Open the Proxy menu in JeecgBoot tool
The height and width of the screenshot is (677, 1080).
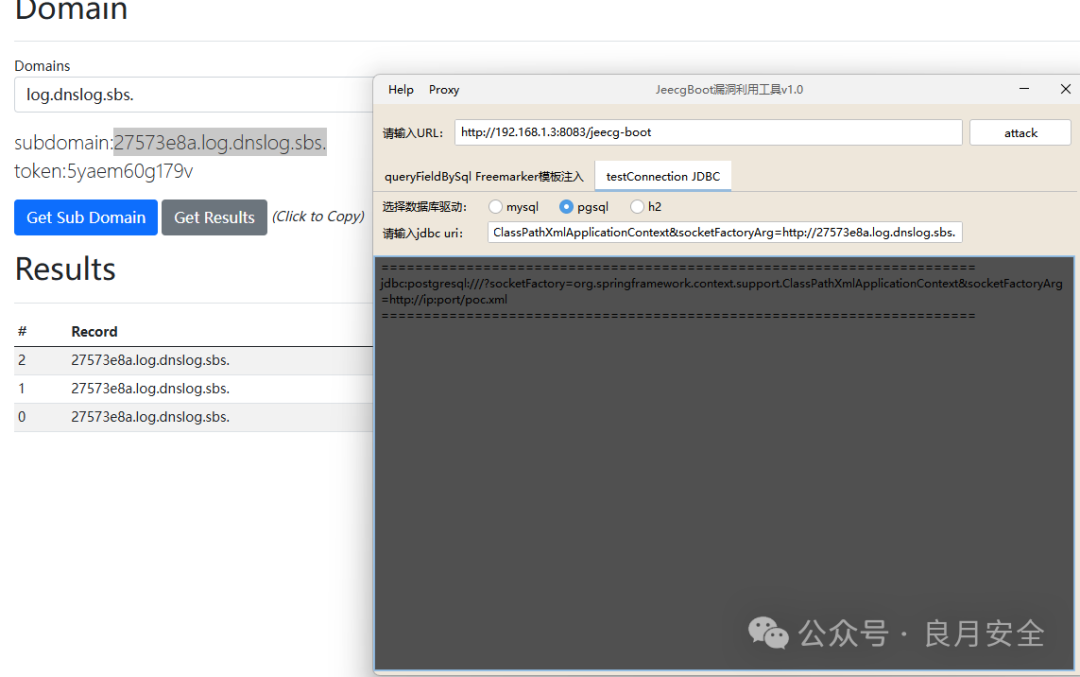pos(444,90)
